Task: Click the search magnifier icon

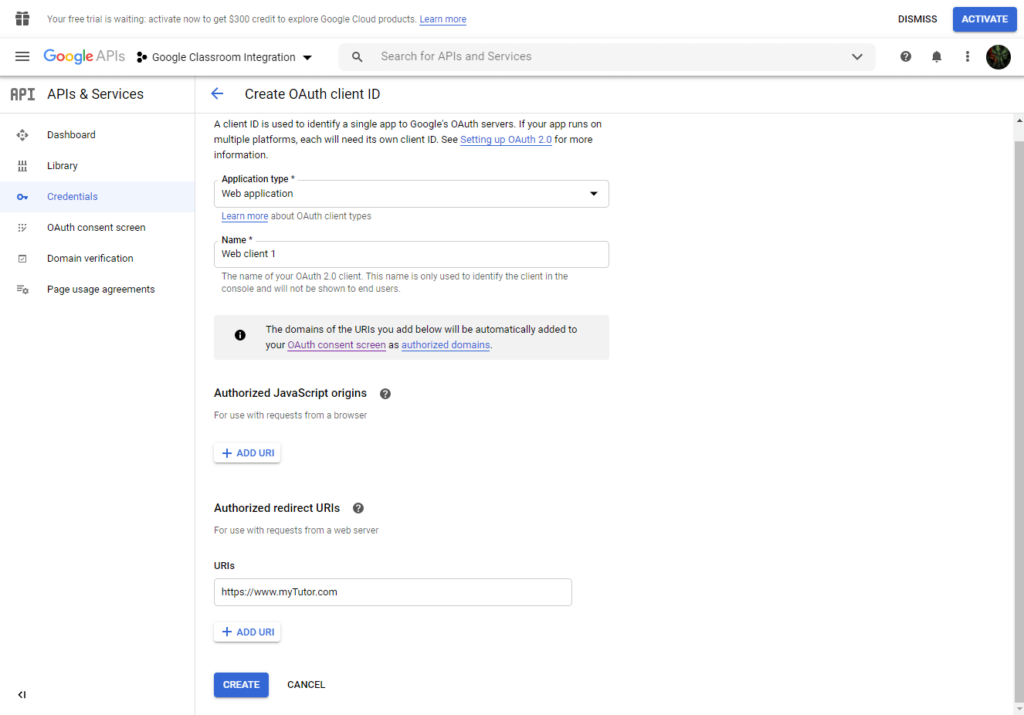Action: pos(357,57)
